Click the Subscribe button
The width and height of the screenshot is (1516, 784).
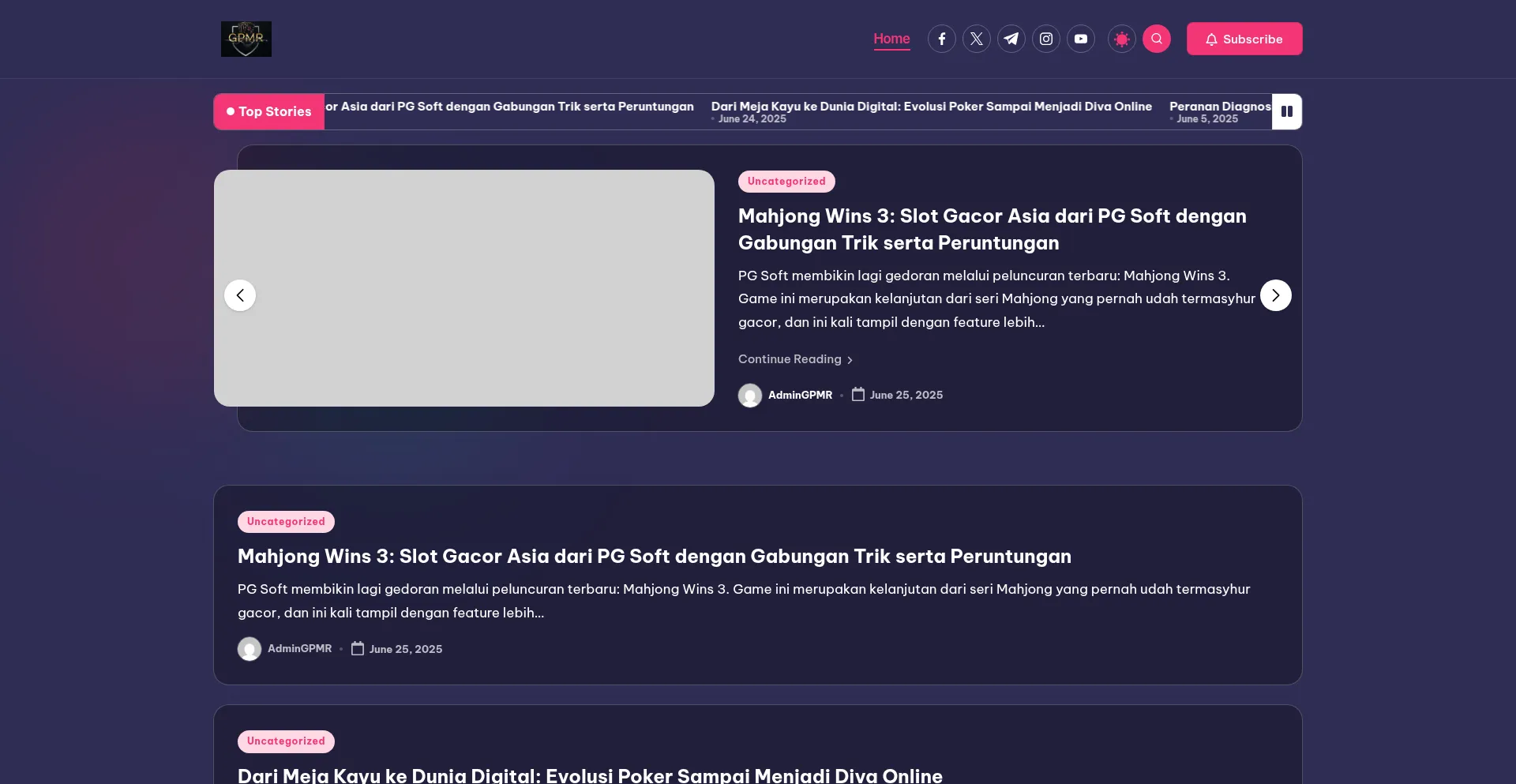pyautogui.click(x=1244, y=39)
